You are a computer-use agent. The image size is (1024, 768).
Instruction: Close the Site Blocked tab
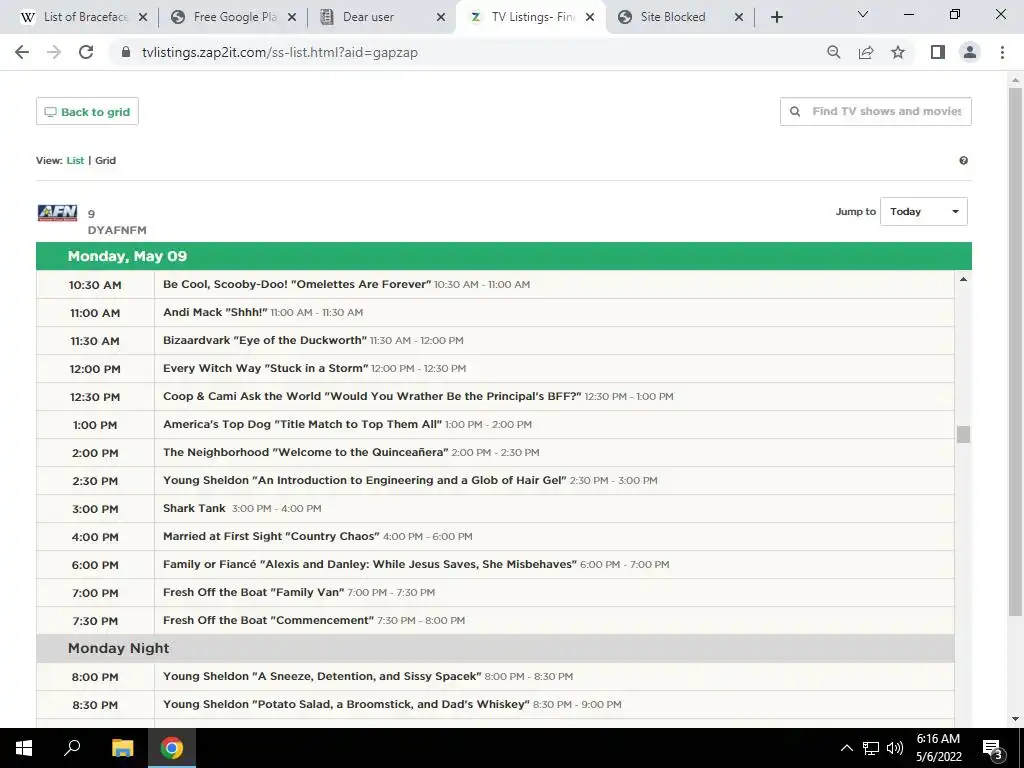[739, 17]
